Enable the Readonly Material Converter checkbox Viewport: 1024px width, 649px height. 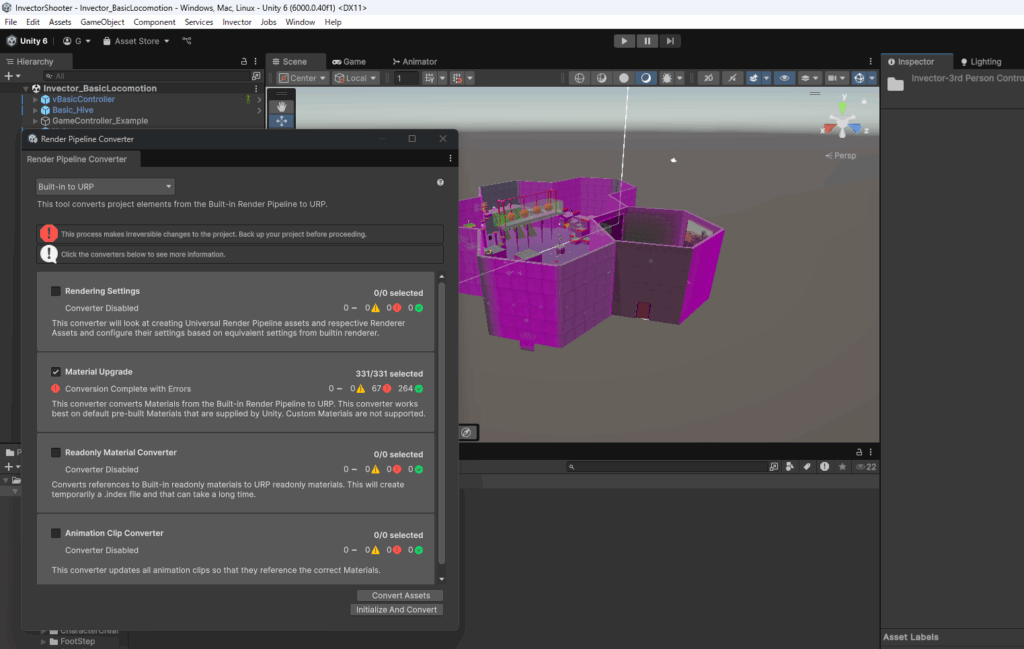pyautogui.click(x=56, y=452)
